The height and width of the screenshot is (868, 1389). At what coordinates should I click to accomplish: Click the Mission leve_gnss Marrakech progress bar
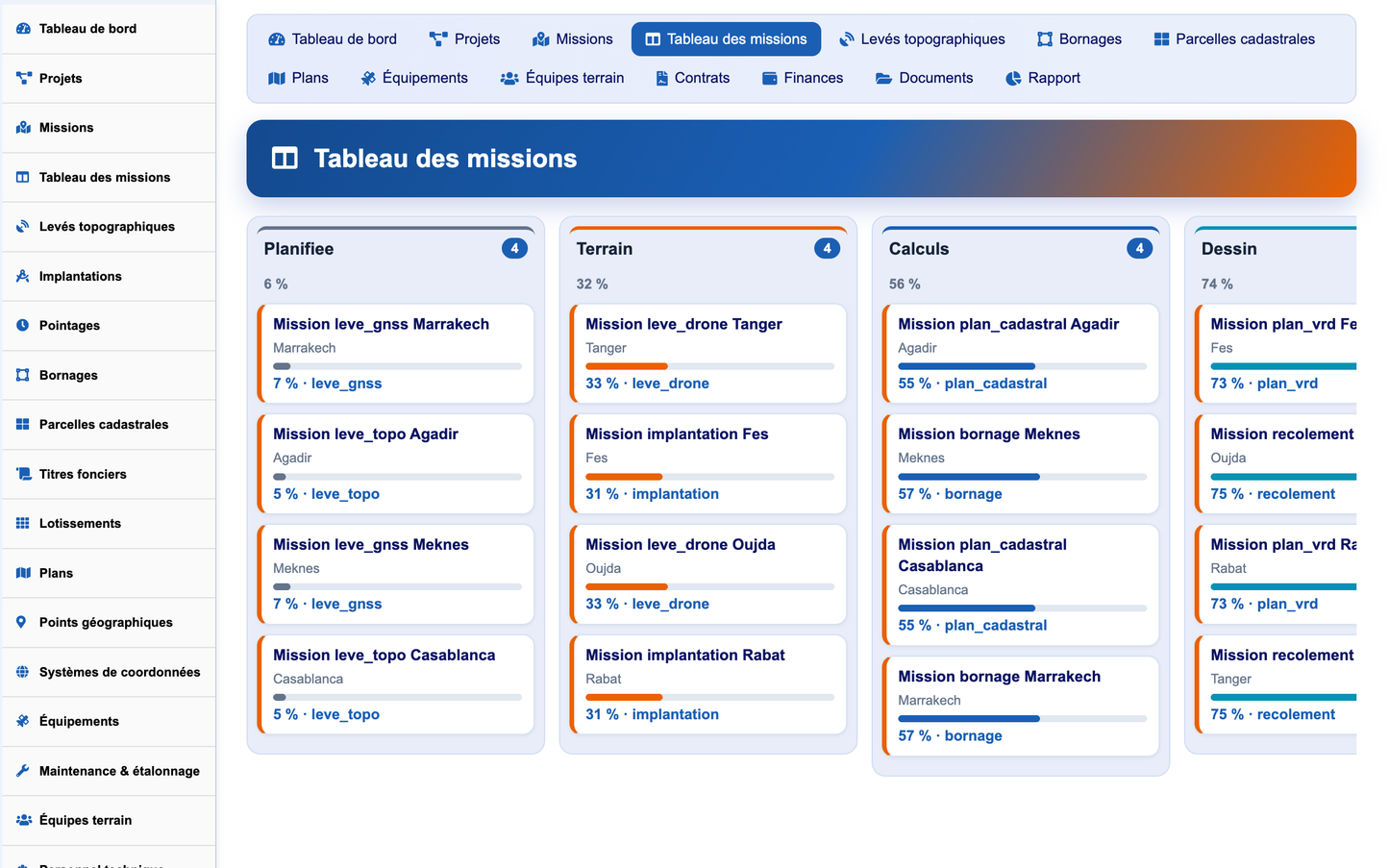(397, 366)
